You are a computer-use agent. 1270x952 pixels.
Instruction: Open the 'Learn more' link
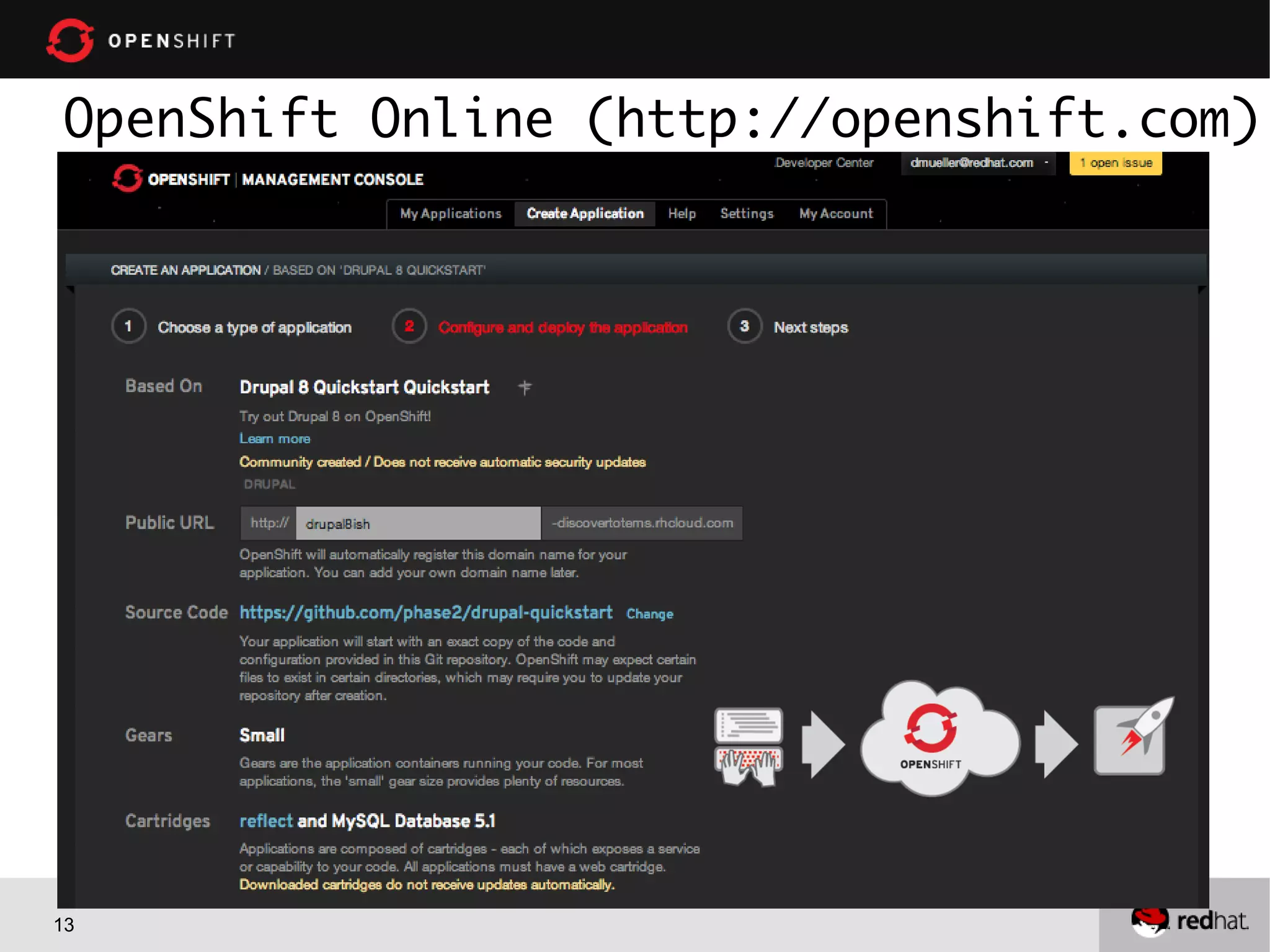(x=275, y=438)
